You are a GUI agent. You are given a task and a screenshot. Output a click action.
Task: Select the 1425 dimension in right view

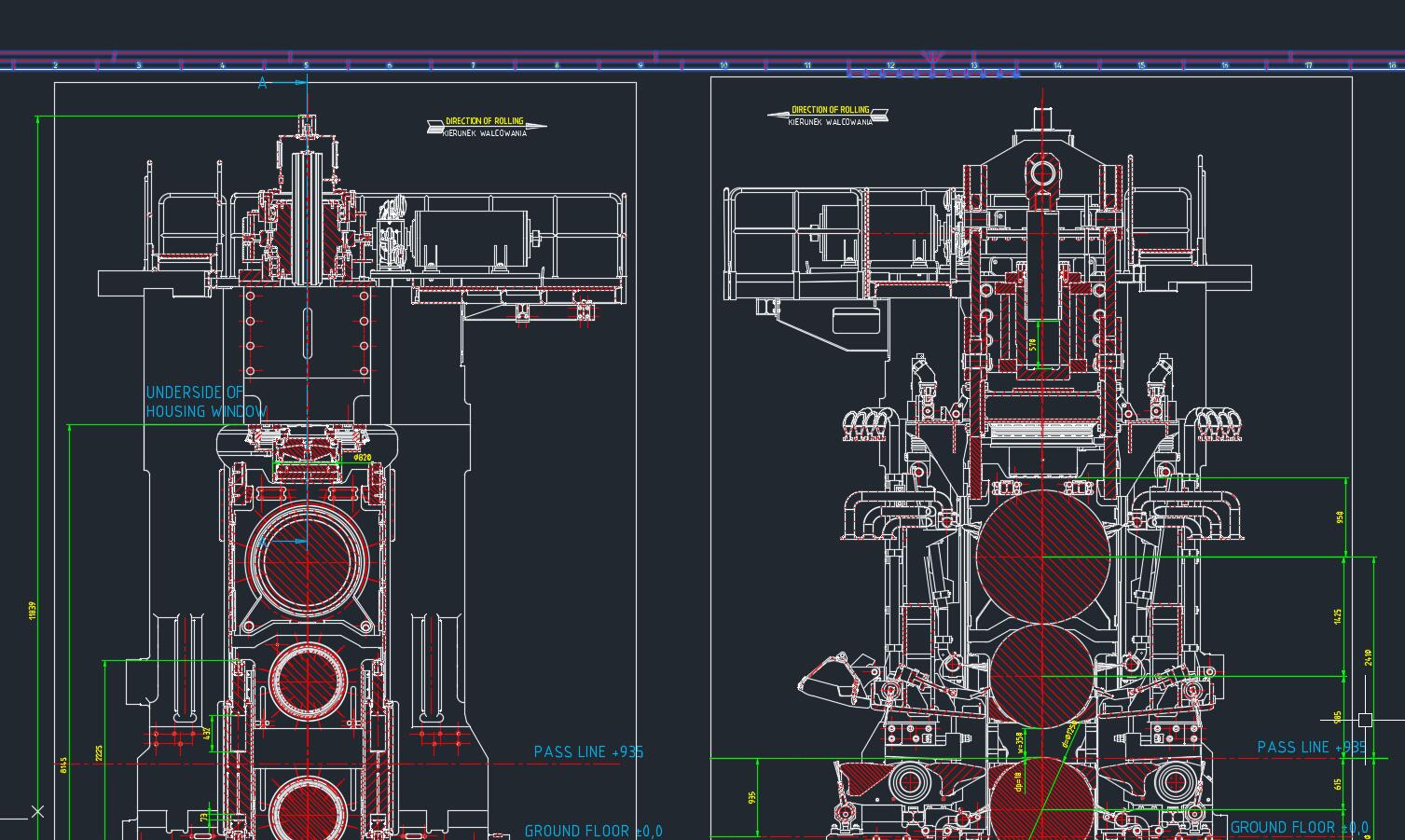click(1338, 616)
